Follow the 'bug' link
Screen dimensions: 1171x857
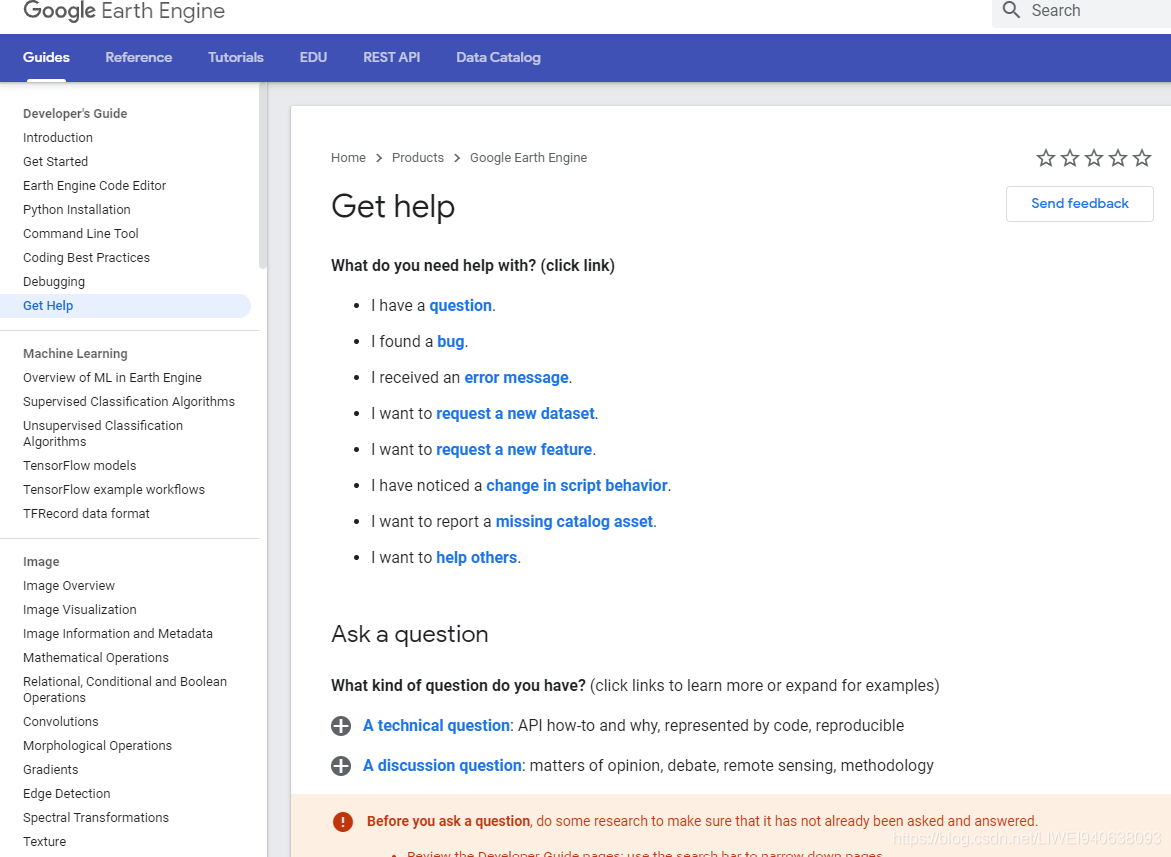click(450, 341)
